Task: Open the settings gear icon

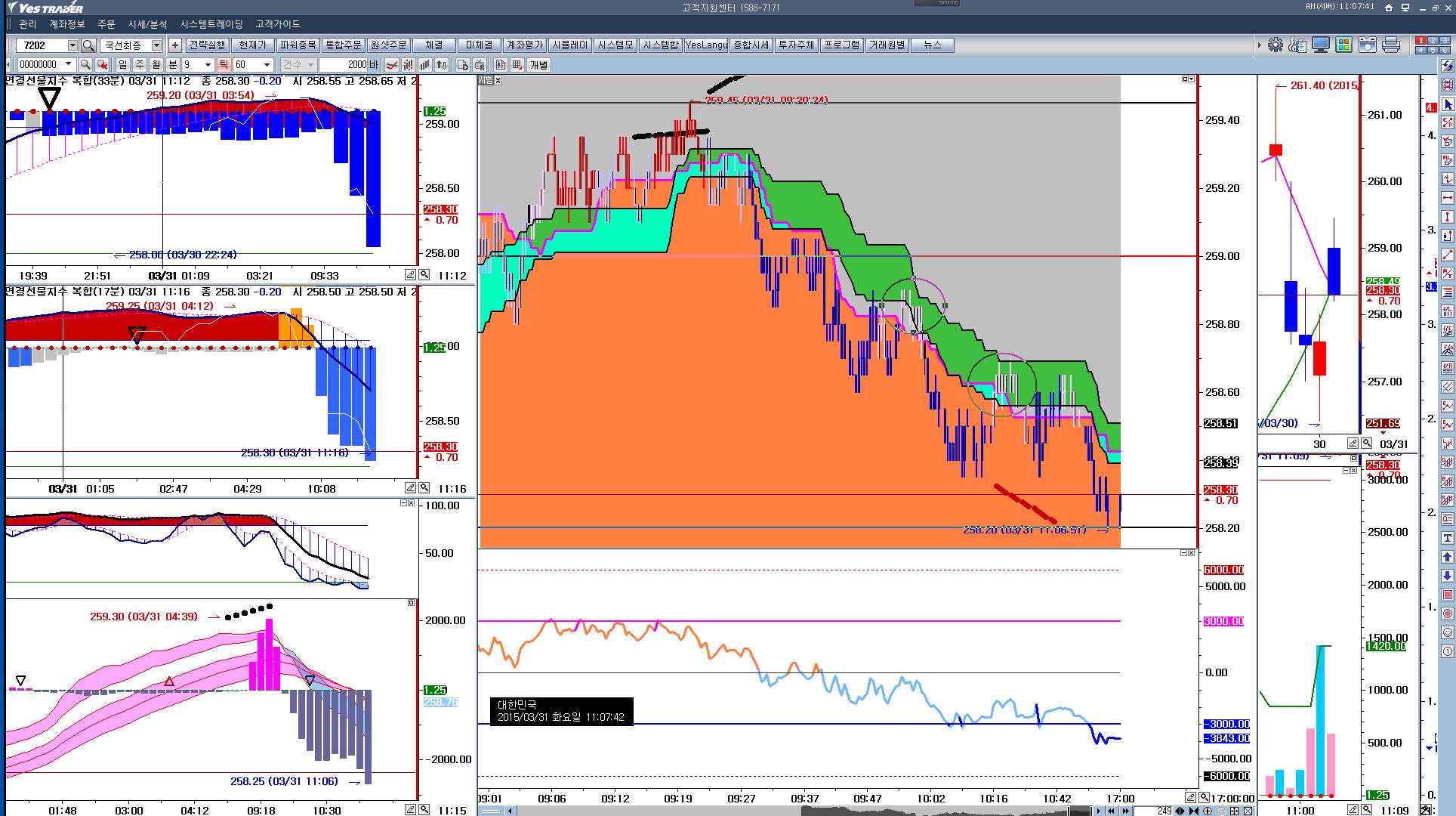Action: 1276,45
